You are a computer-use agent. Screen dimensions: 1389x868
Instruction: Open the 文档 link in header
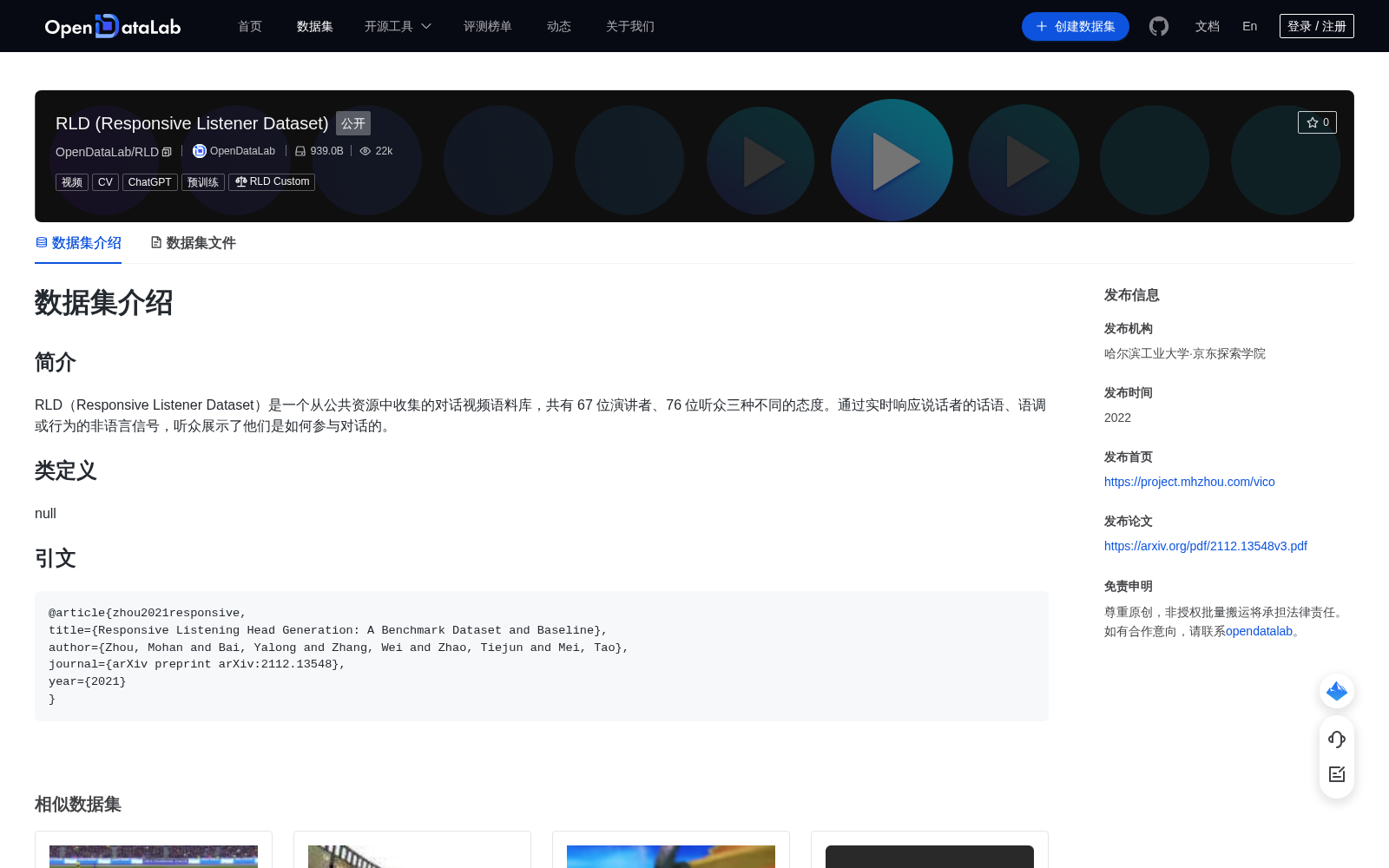click(1208, 26)
